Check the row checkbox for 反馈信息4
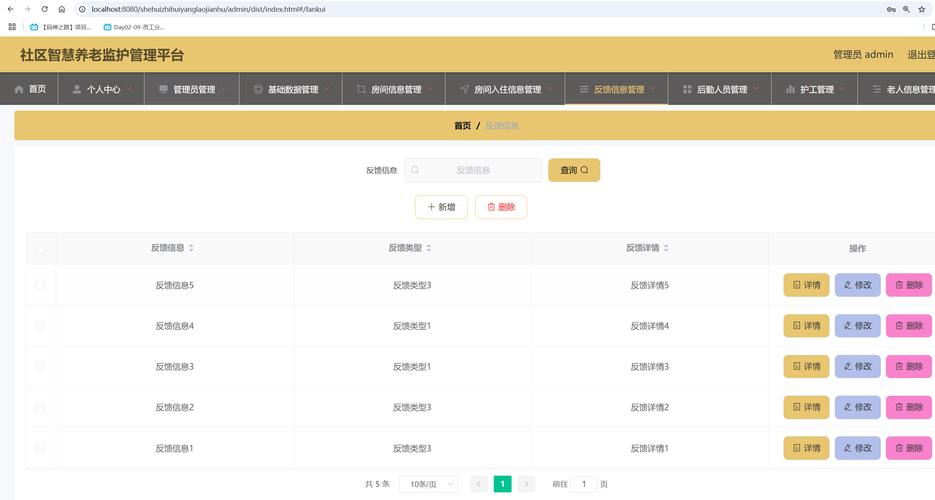 coord(40,326)
